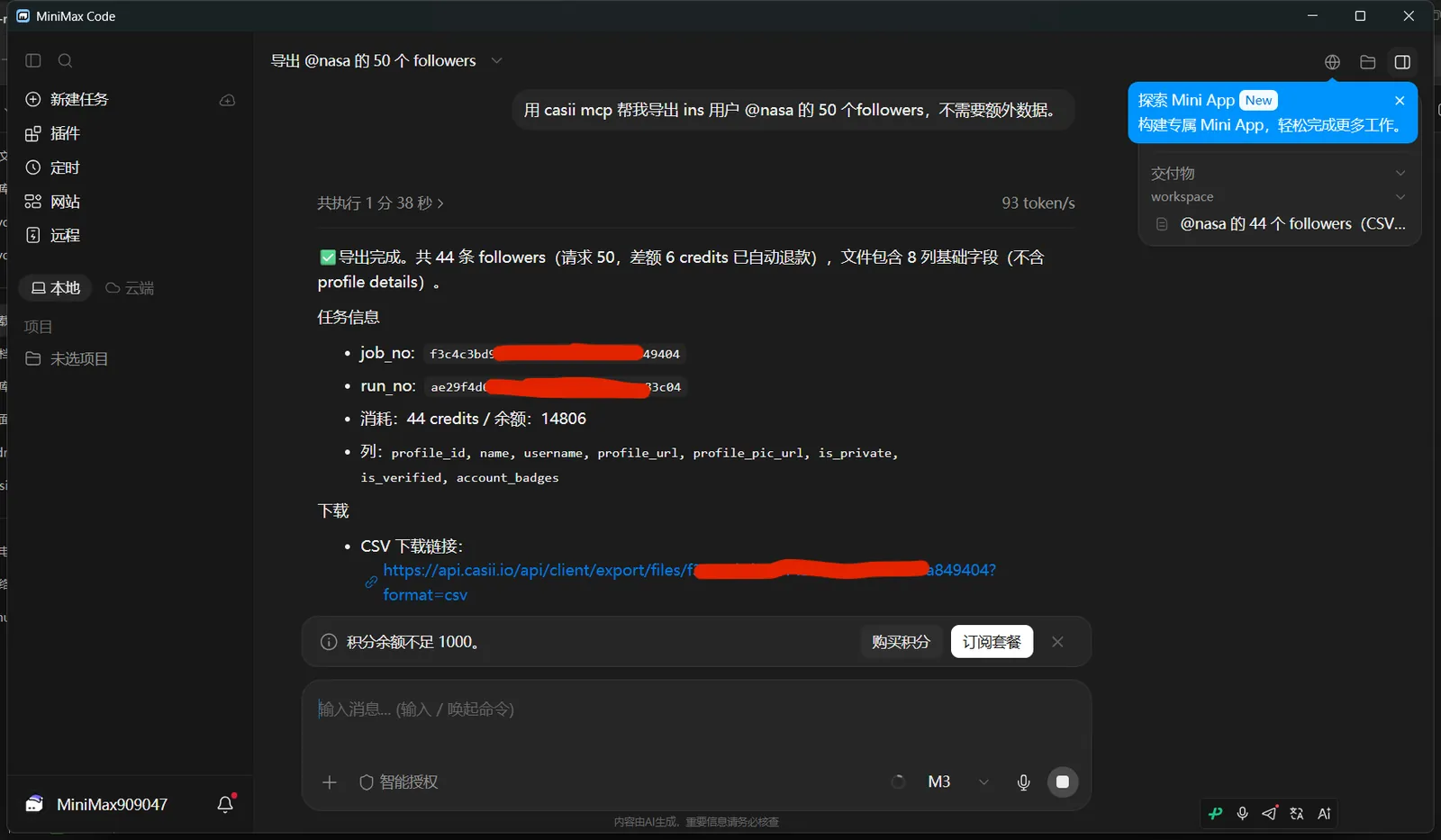Screen dimensions: 1441x840
Task: Select the 未选项目 folder item
Action: coord(68,358)
